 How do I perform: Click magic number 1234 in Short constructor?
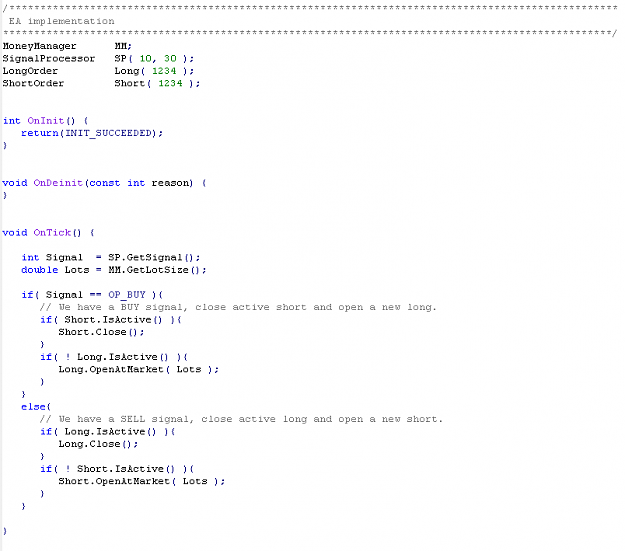coord(170,83)
